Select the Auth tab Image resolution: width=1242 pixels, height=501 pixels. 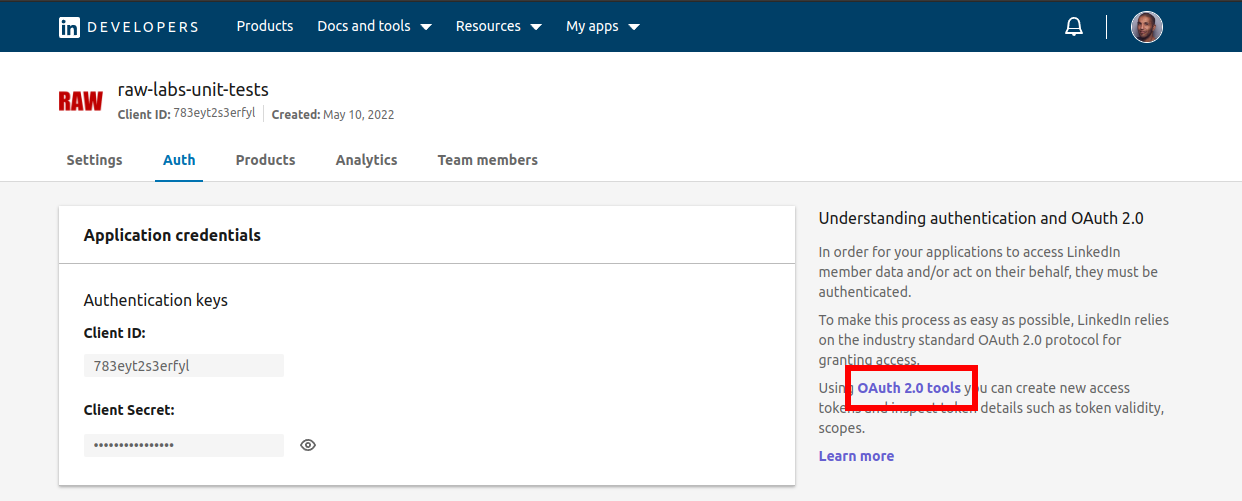pyautogui.click(x=179, y=160)
